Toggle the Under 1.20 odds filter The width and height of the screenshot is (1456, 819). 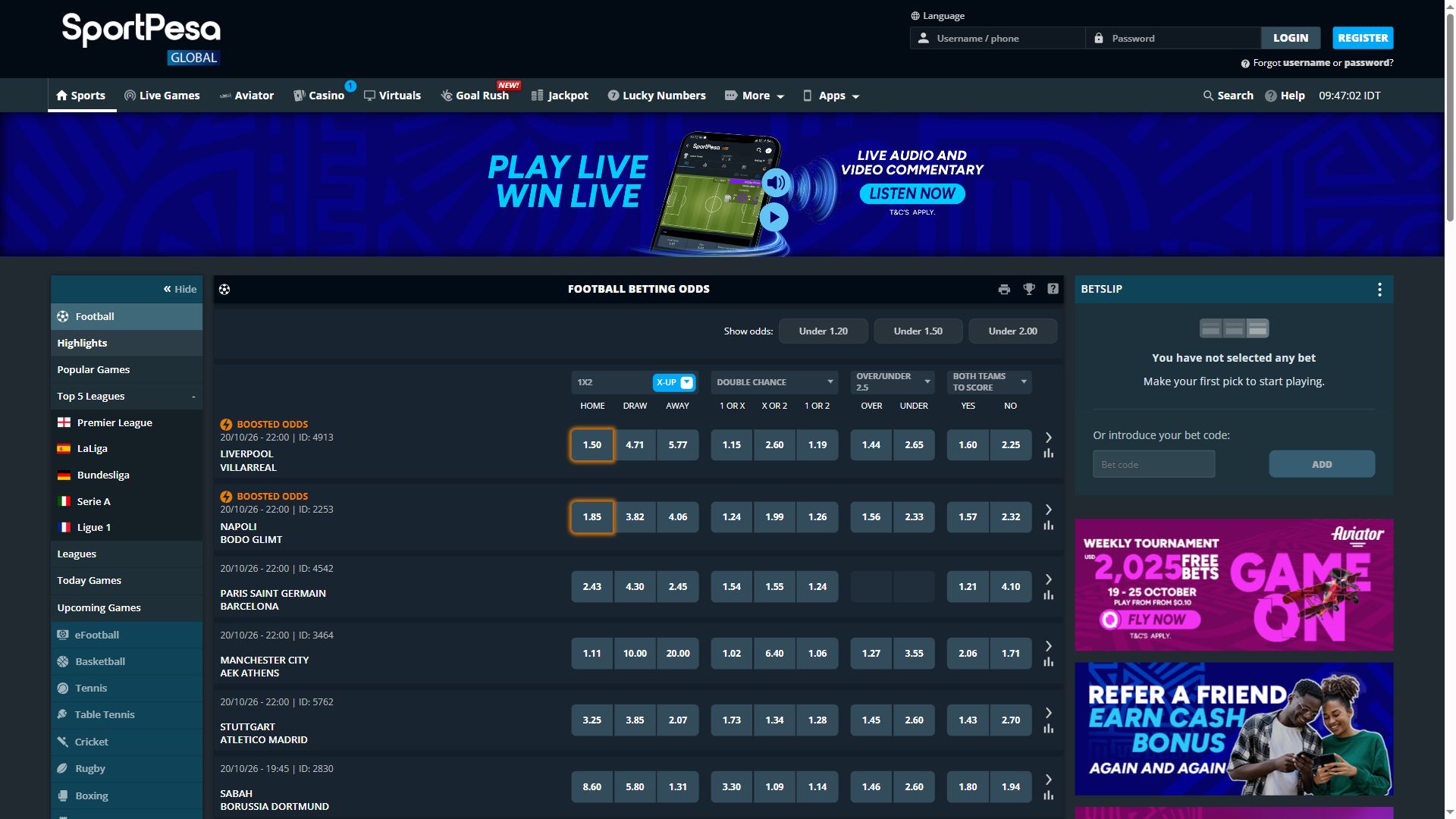tap(823, 331)
